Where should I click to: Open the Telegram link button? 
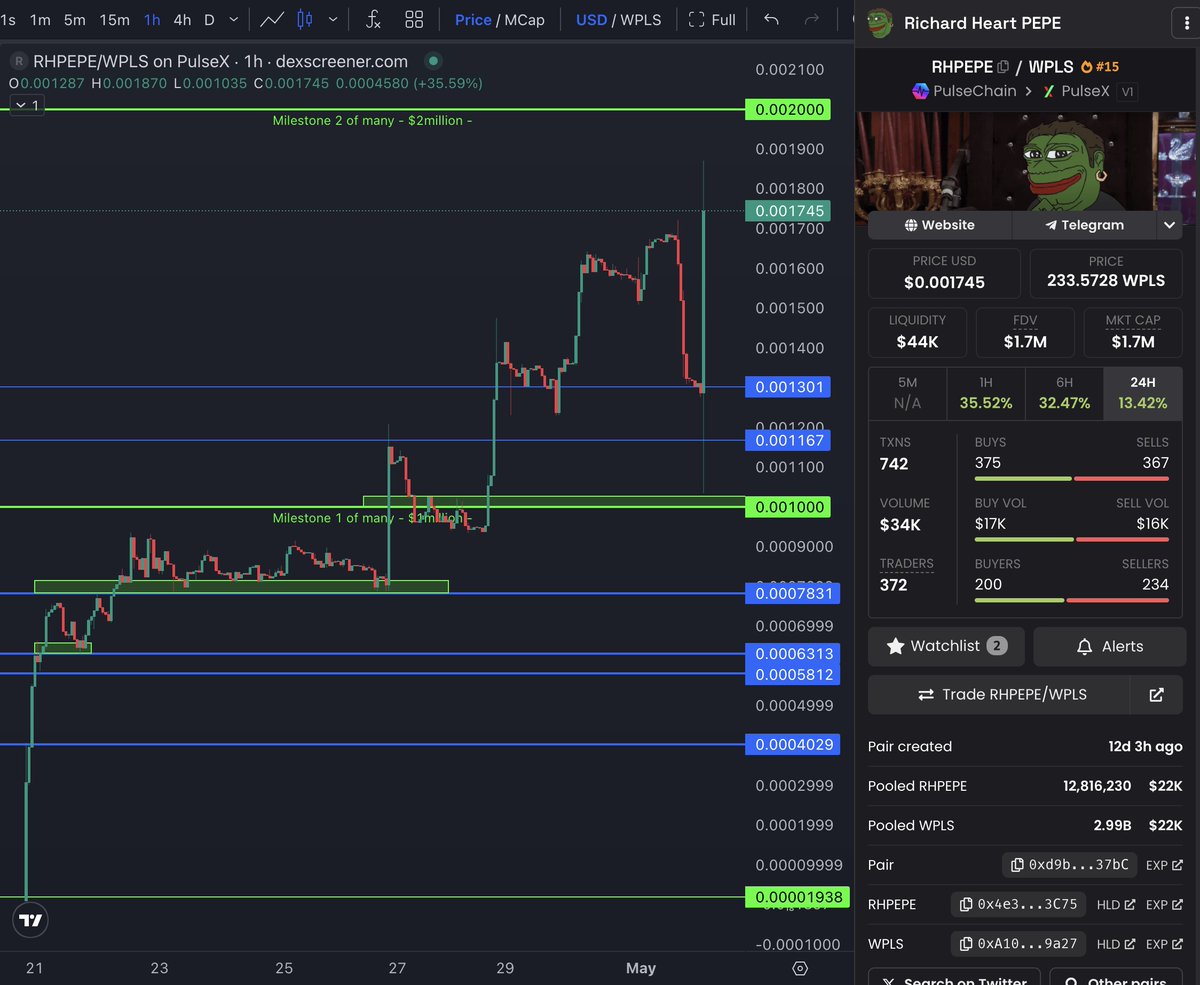1084,225
